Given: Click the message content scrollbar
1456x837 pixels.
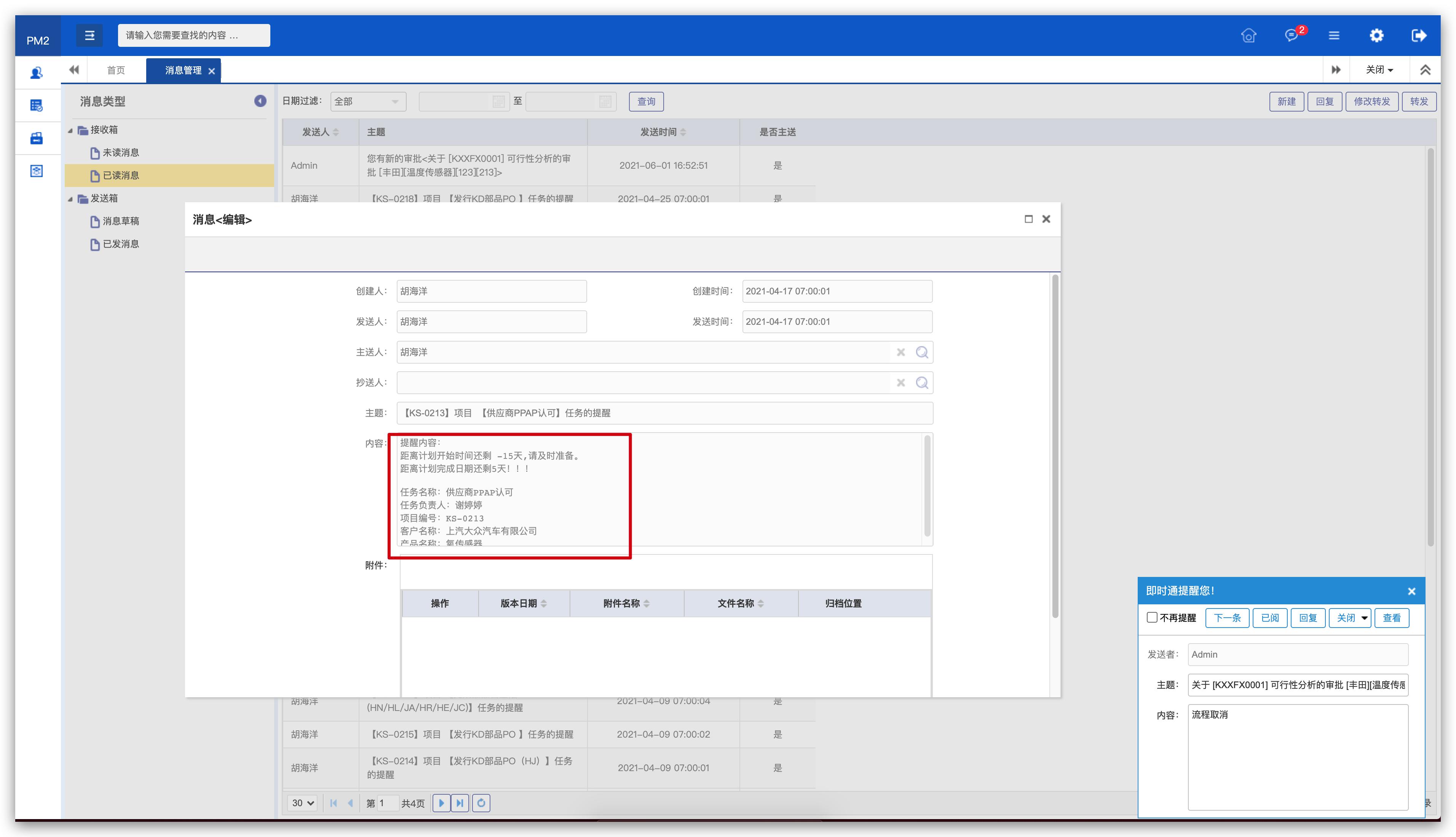Looking at the screenshot, I should click(927, 486).
